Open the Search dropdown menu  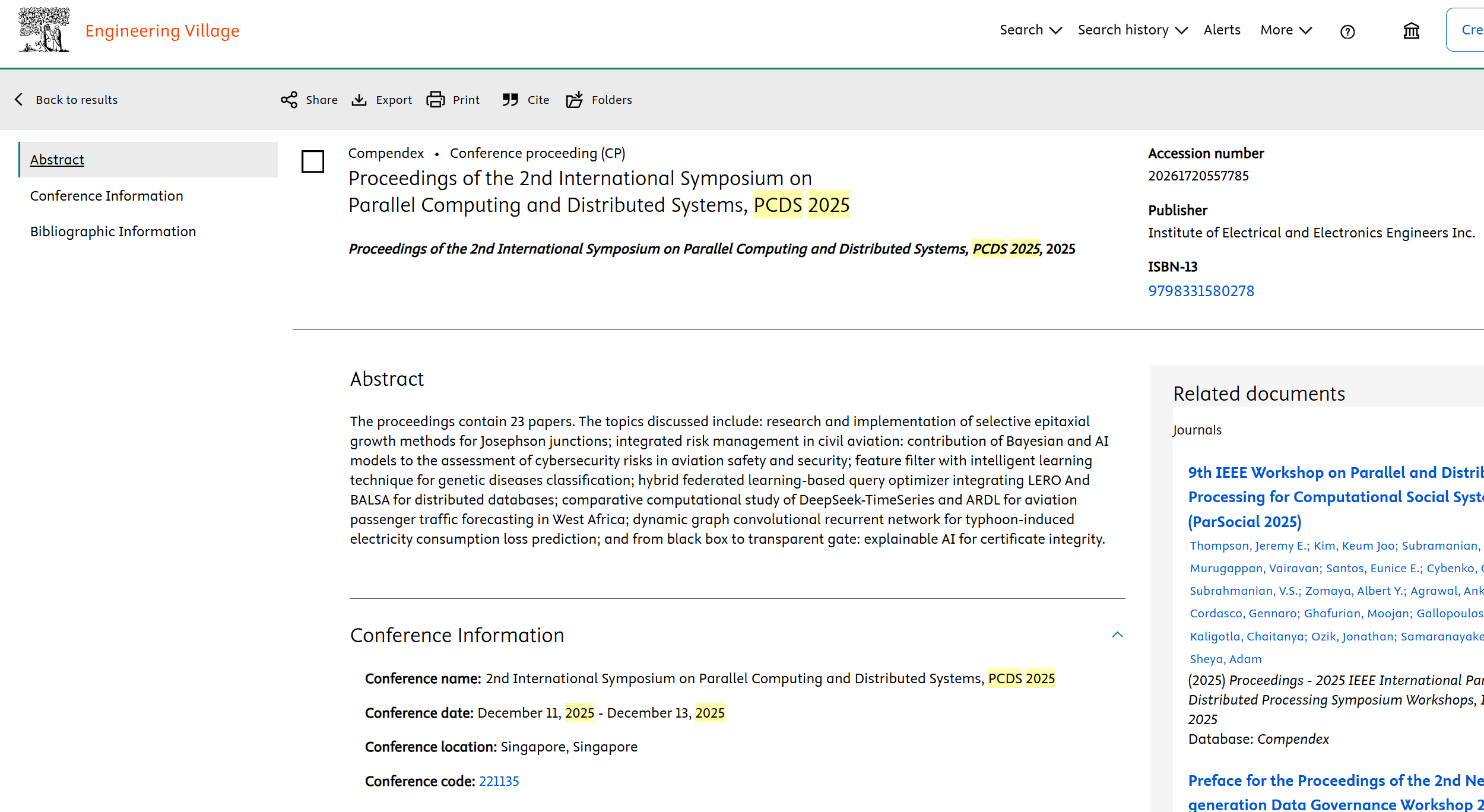pyautogui.click(x=1030, y=30)
